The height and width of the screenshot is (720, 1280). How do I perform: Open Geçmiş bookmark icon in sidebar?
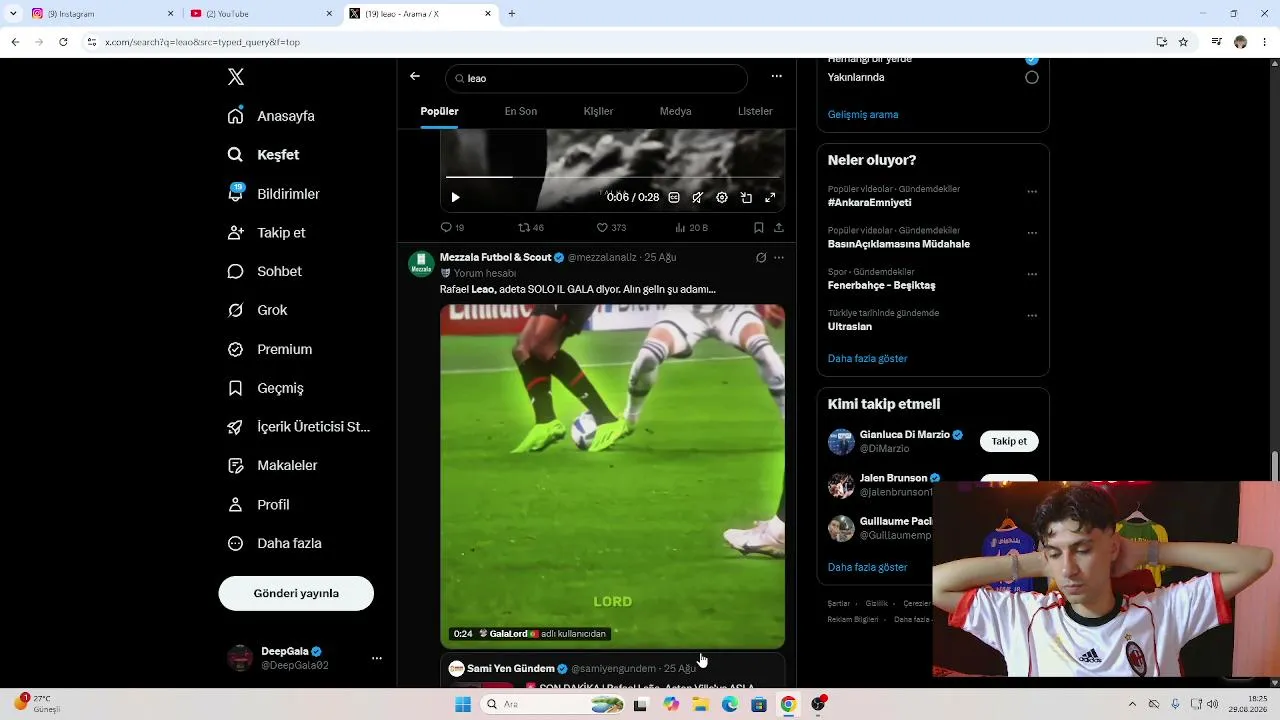(236, 388)
